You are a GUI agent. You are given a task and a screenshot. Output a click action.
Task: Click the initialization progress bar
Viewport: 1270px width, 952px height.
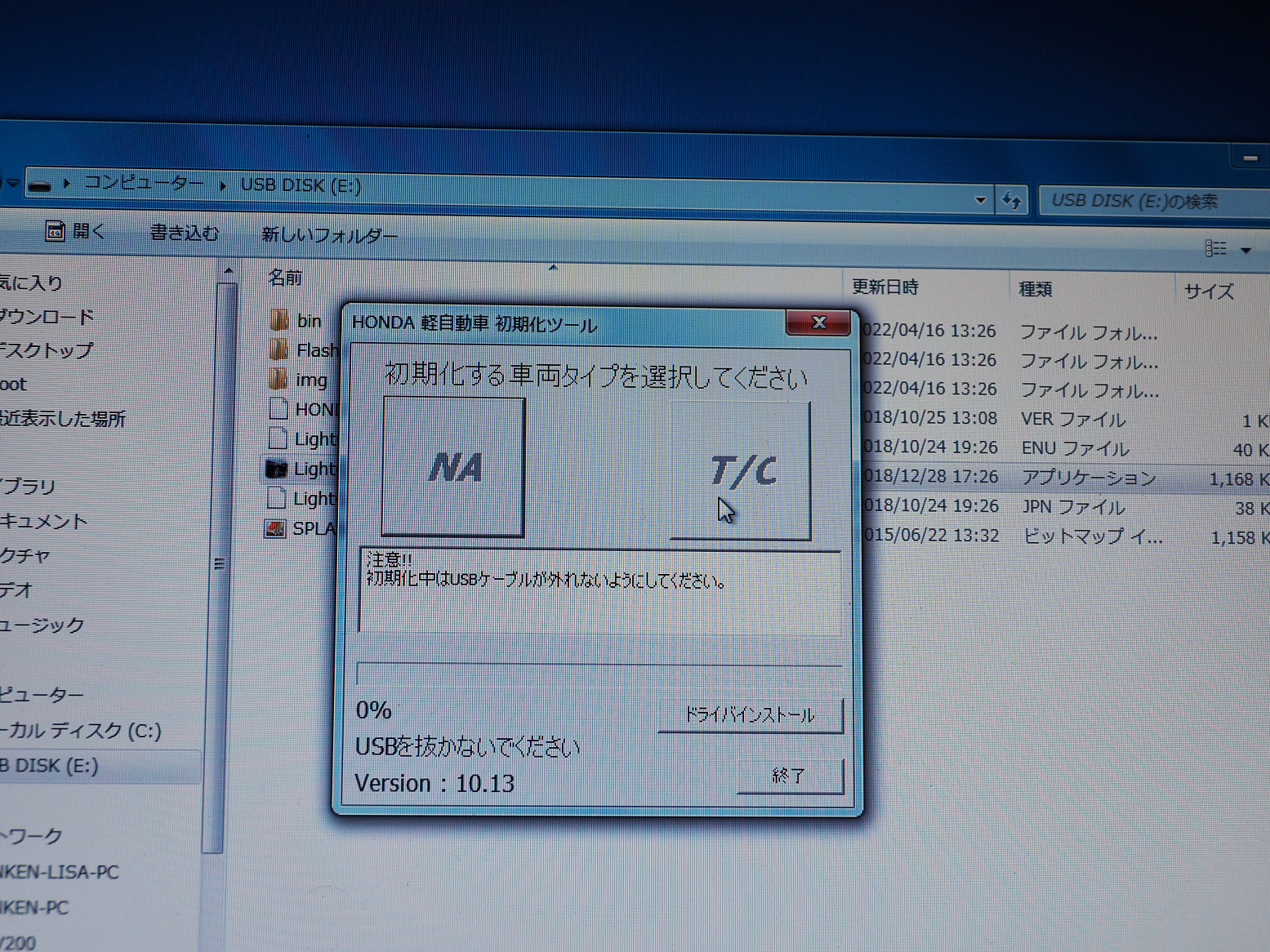click(599, 674)
